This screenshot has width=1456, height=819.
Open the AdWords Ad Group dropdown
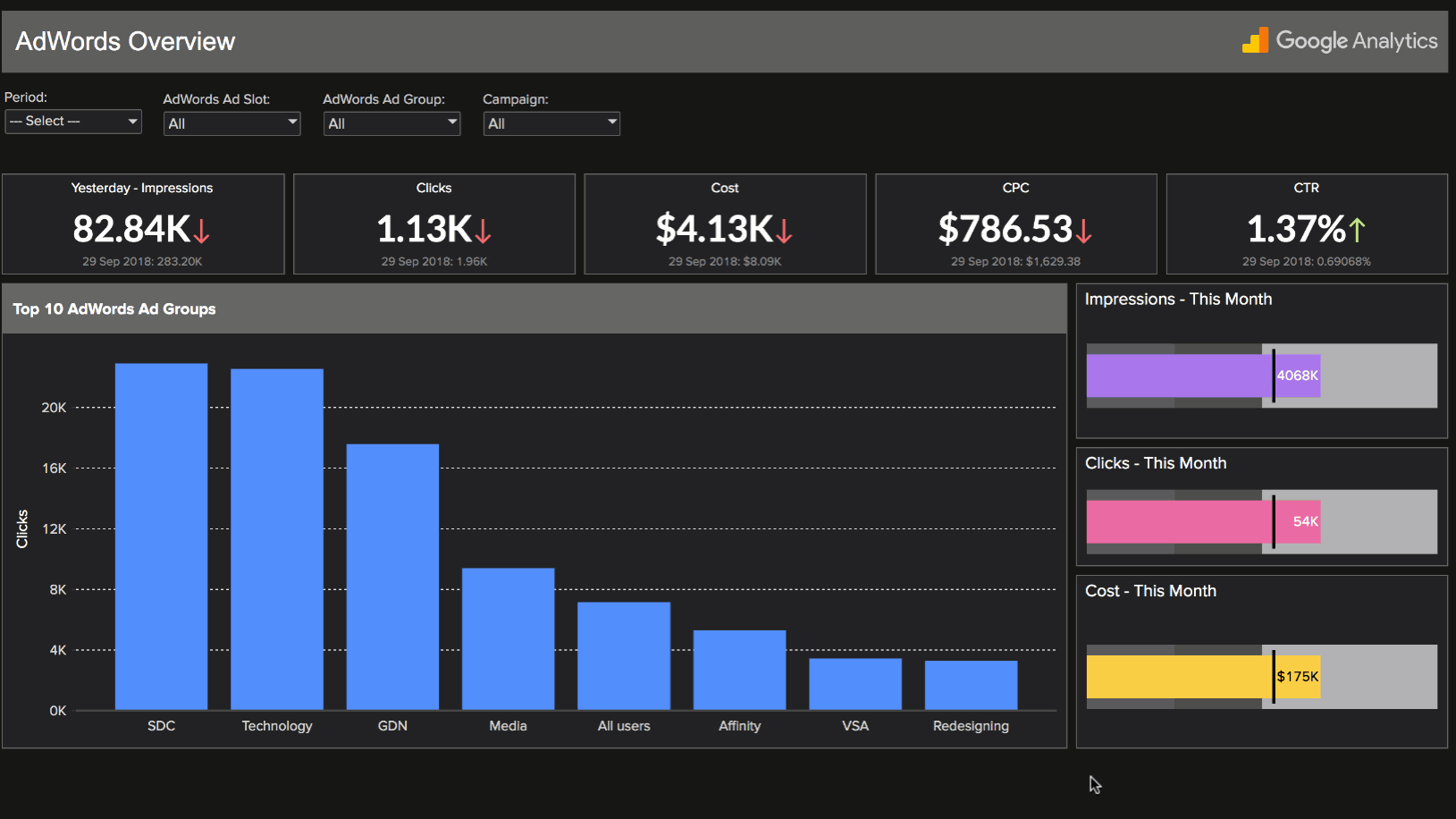(450, 122)
